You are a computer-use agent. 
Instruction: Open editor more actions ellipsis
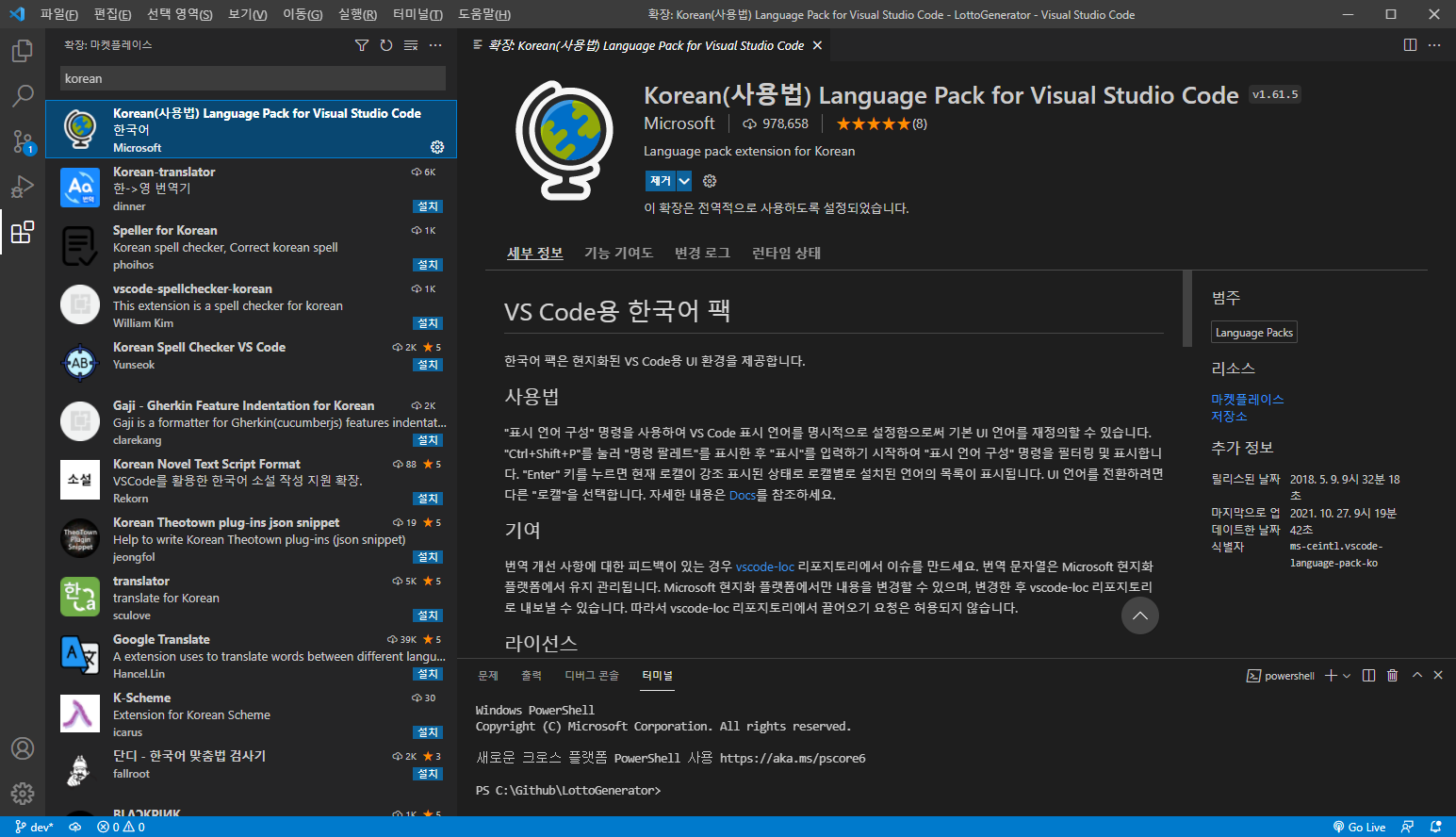[1434, 45]
